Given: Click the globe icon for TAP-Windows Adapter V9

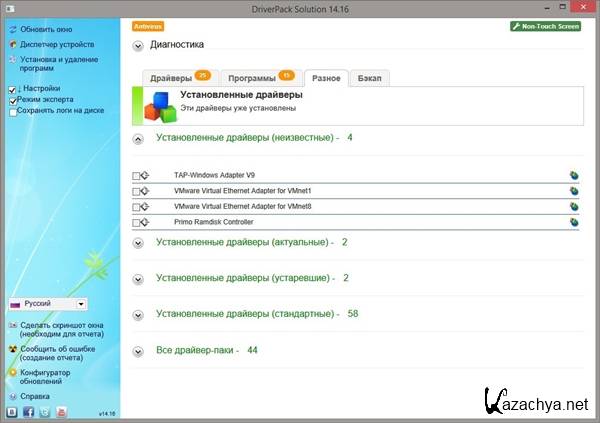Looking at the screenshot, I should (x=574, y=175).
